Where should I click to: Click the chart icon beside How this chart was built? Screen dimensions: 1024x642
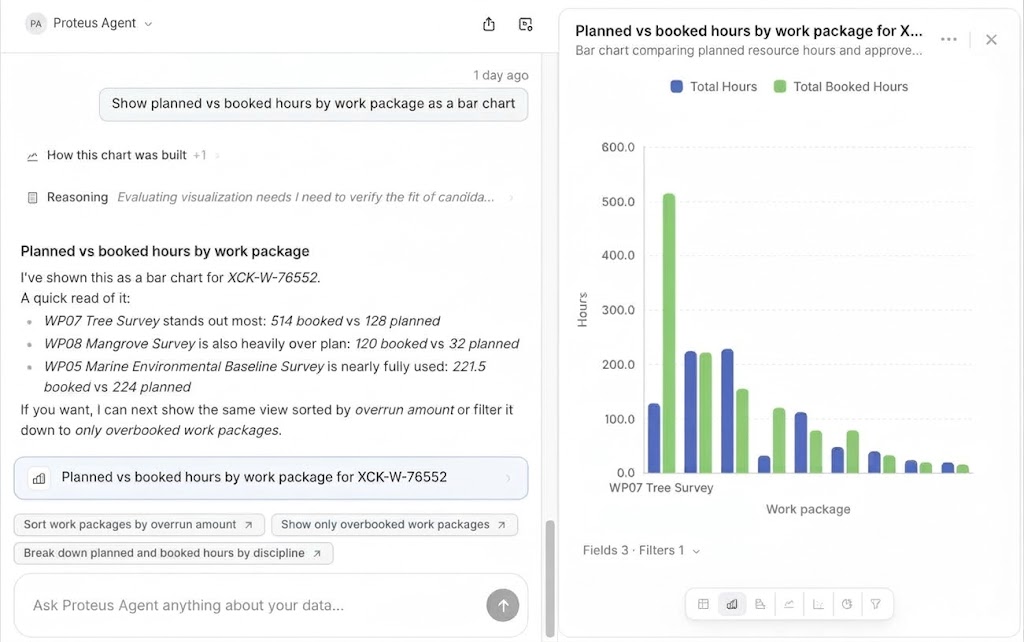(x=32, y=156)
